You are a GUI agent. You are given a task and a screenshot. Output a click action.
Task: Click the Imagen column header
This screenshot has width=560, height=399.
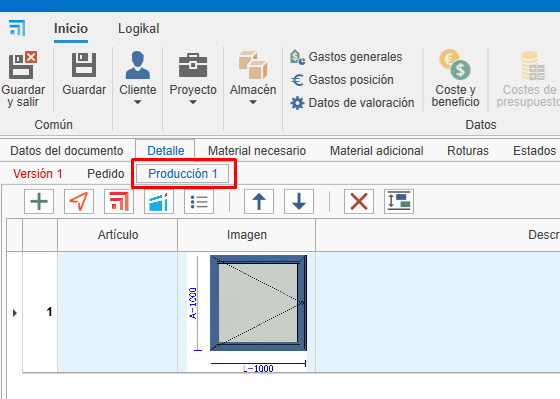point(246,235)
